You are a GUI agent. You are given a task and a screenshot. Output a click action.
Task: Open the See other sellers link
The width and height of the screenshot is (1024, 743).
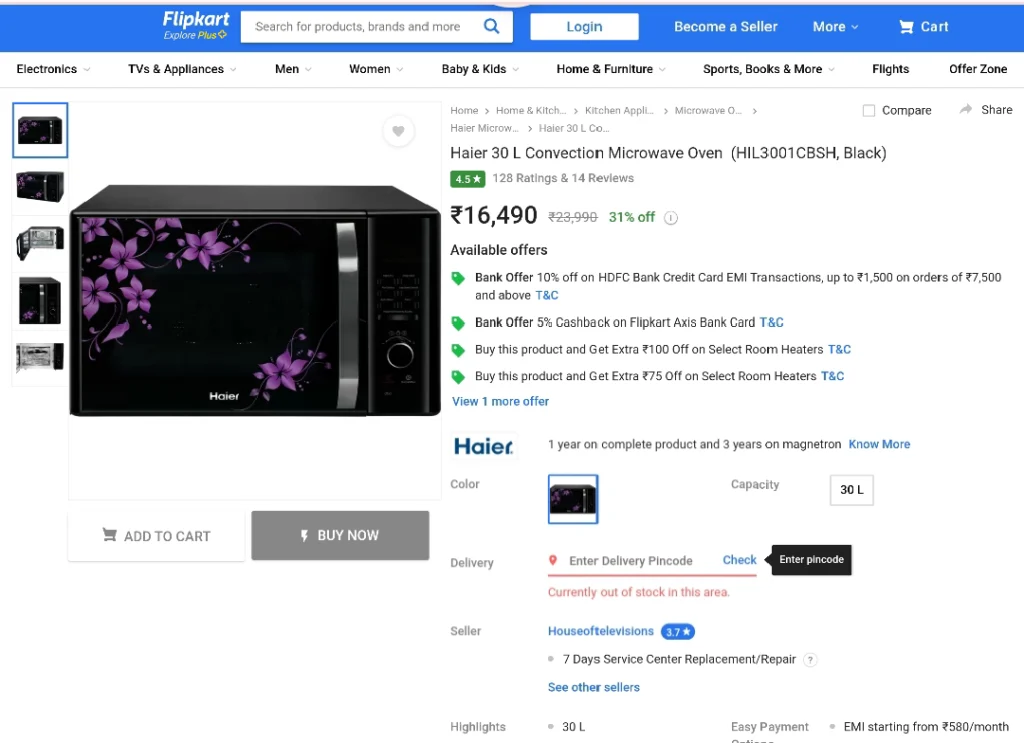(594, 688)
